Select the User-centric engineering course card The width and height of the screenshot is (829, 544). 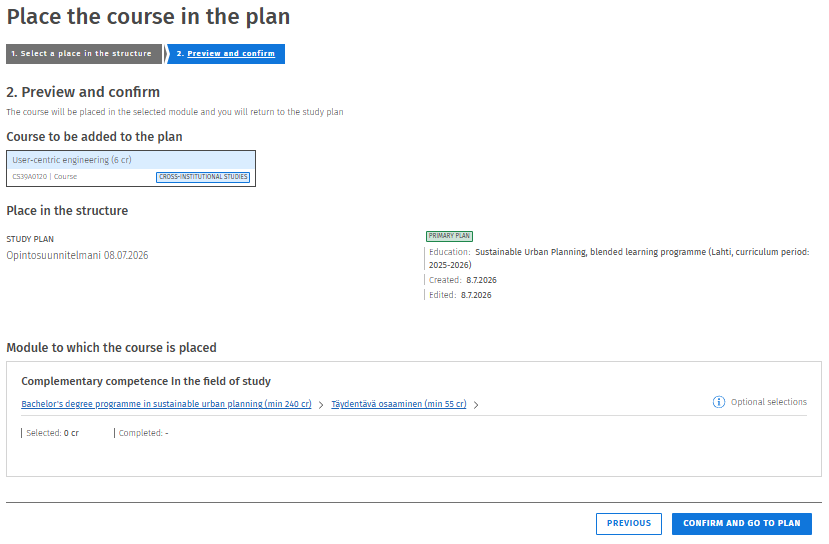pos(131,168)
